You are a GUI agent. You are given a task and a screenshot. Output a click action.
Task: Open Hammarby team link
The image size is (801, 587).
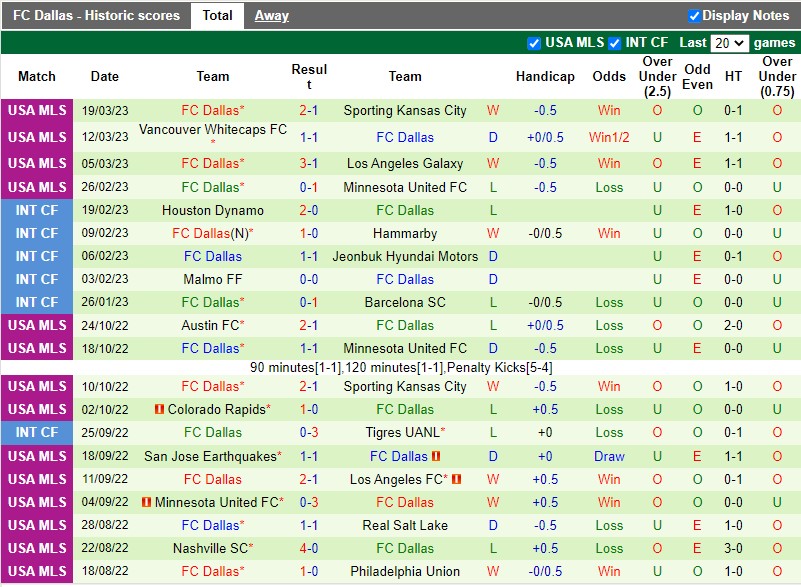(405, 233)
